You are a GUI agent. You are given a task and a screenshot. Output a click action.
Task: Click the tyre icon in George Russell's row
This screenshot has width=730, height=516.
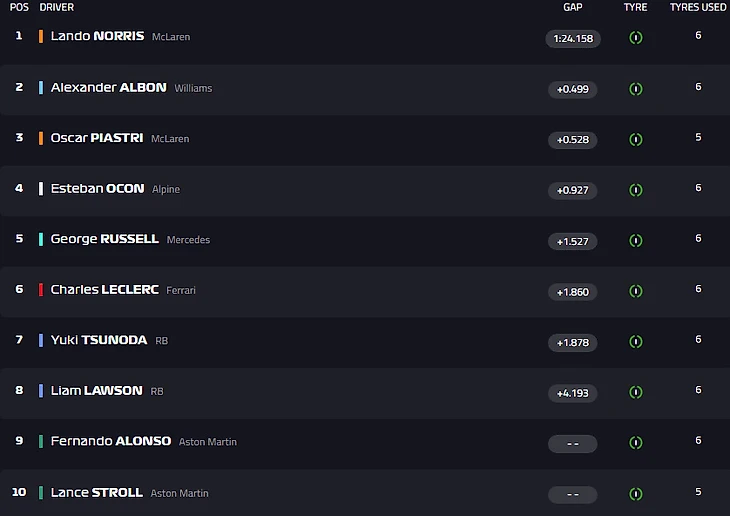click(636, 241)
